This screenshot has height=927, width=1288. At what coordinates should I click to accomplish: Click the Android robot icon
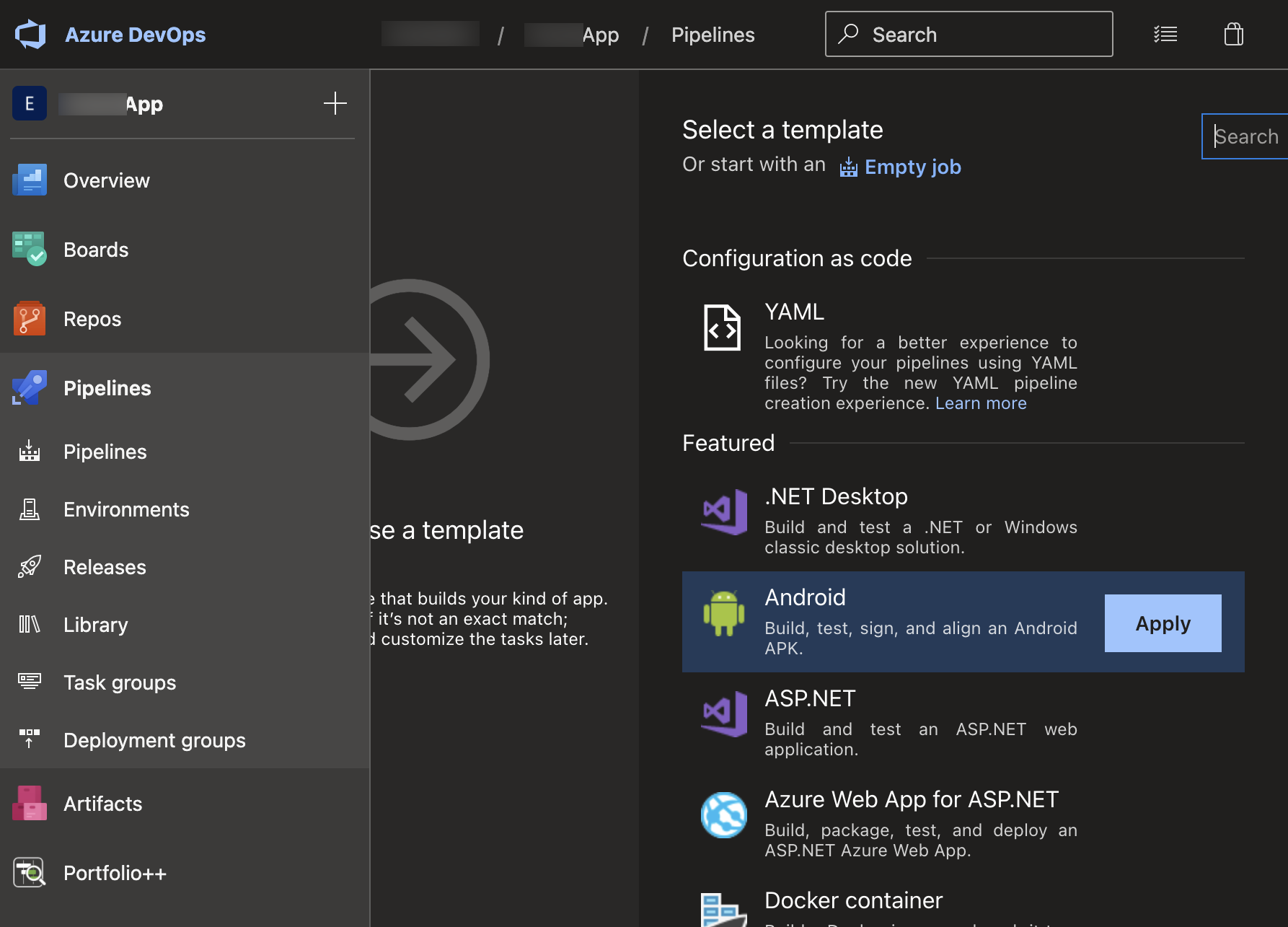pos(724,613)
